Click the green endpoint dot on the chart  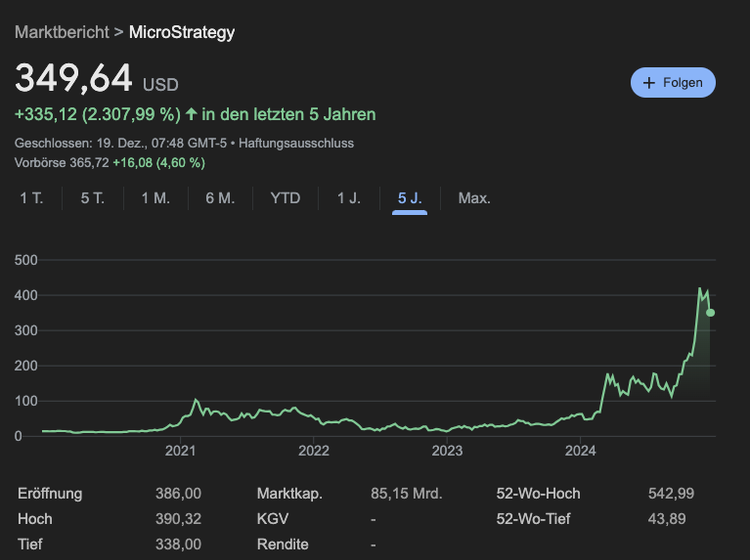pyautogui.click(x=710, y=313)
